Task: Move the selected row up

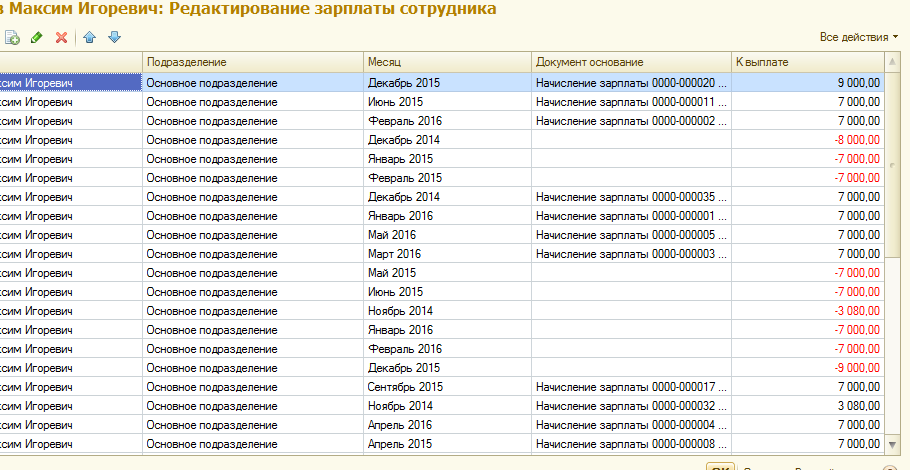Action: 90,37
